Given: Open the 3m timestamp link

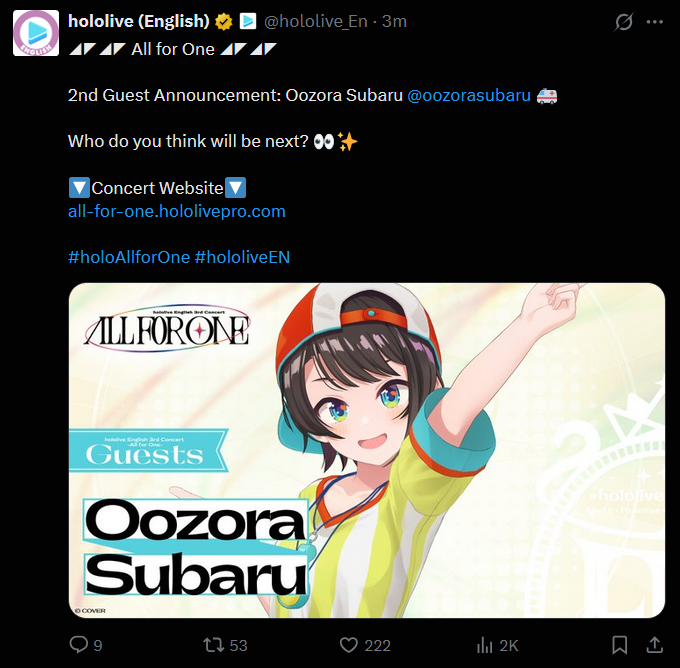Looking at the screenshot, I should point(394,21).
